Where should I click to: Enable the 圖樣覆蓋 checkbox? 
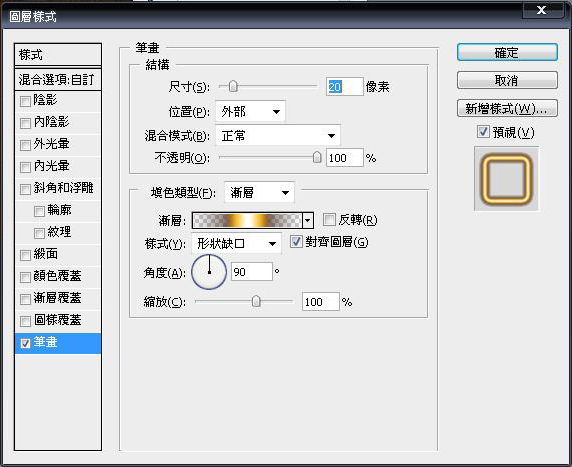coord(25,321)
